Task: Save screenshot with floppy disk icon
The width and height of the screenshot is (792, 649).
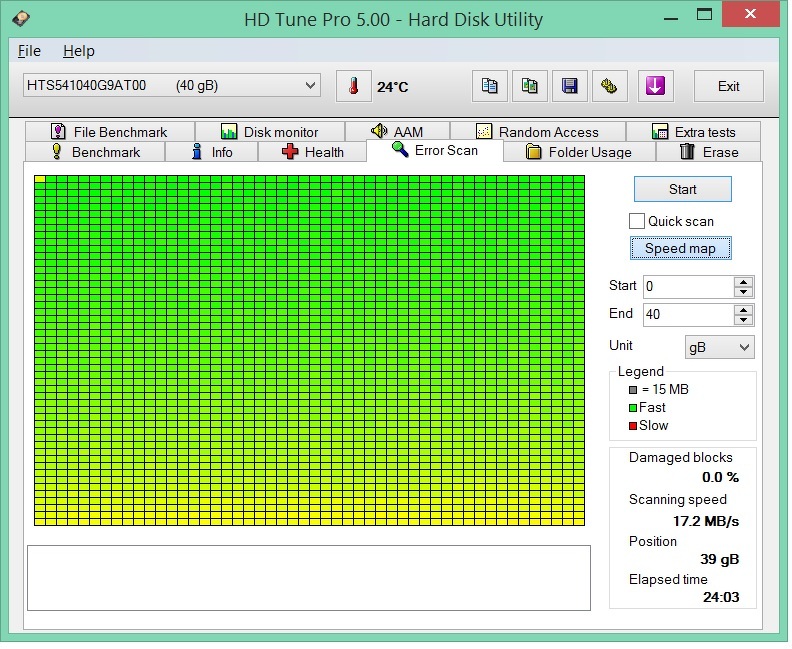Action: coord(569,86)
